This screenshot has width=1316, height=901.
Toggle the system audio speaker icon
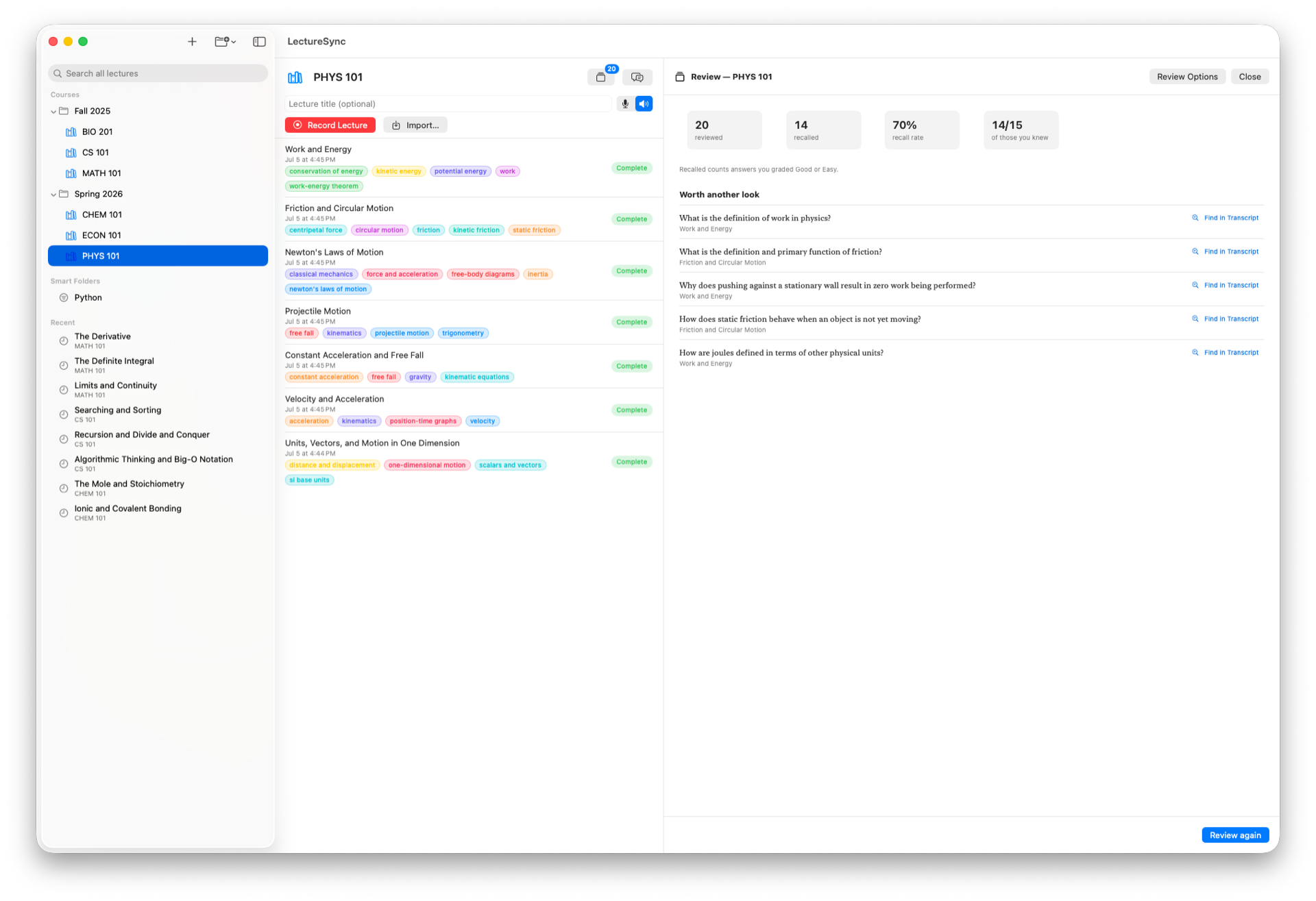tap(644, 104)
